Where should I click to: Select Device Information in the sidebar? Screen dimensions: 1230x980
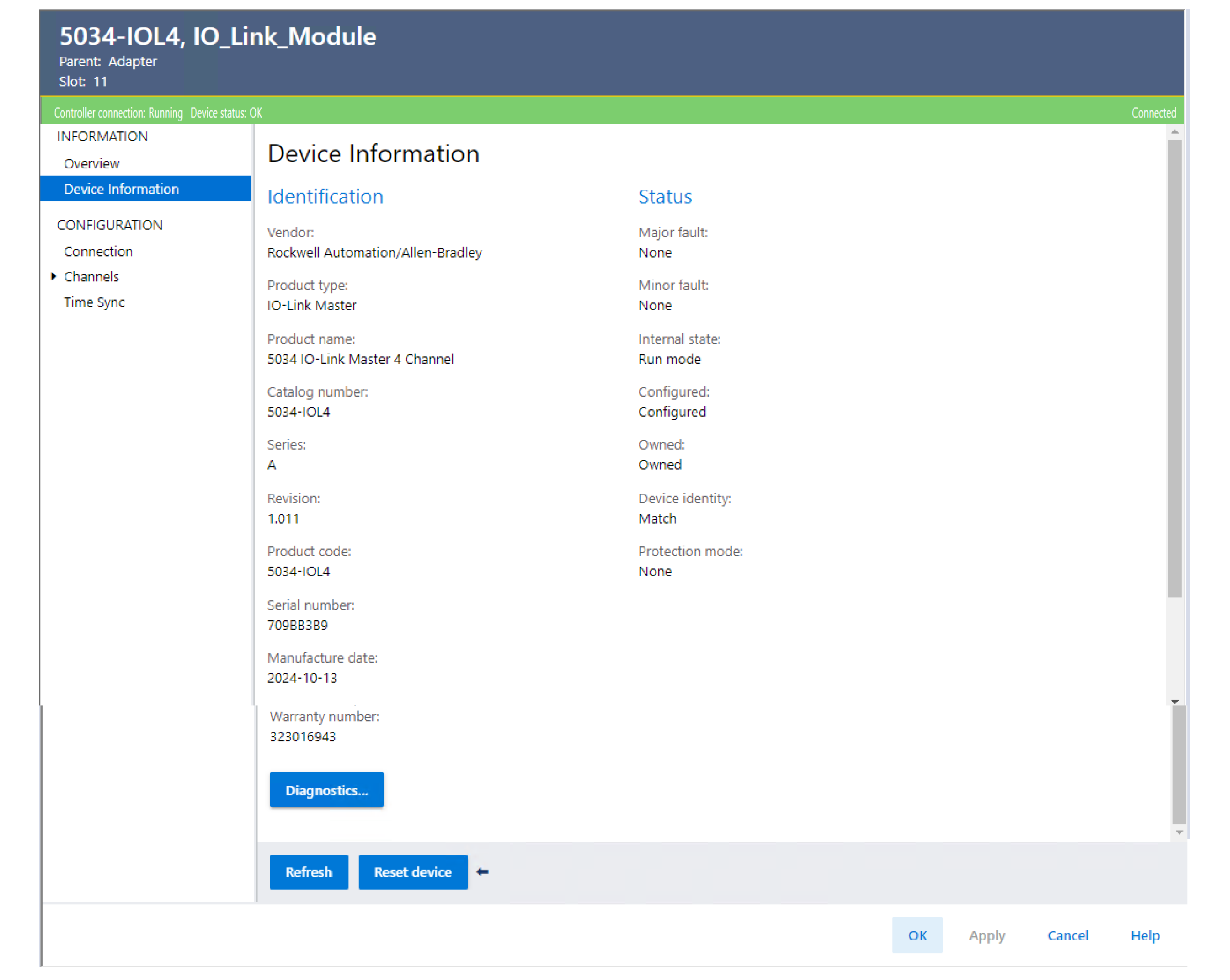[x=146, y=189]
